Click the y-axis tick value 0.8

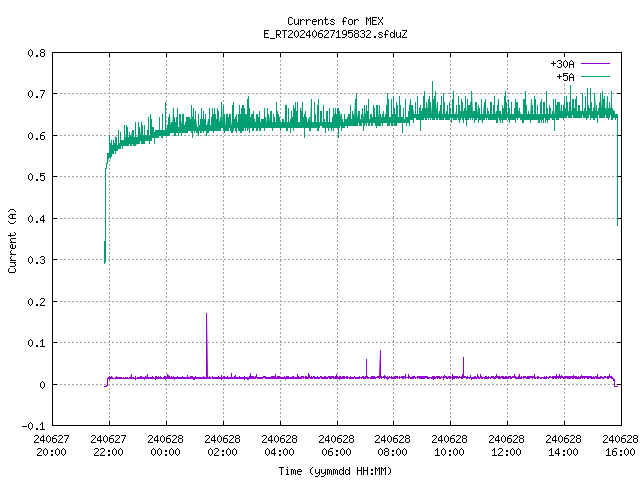tap(36, 53)
